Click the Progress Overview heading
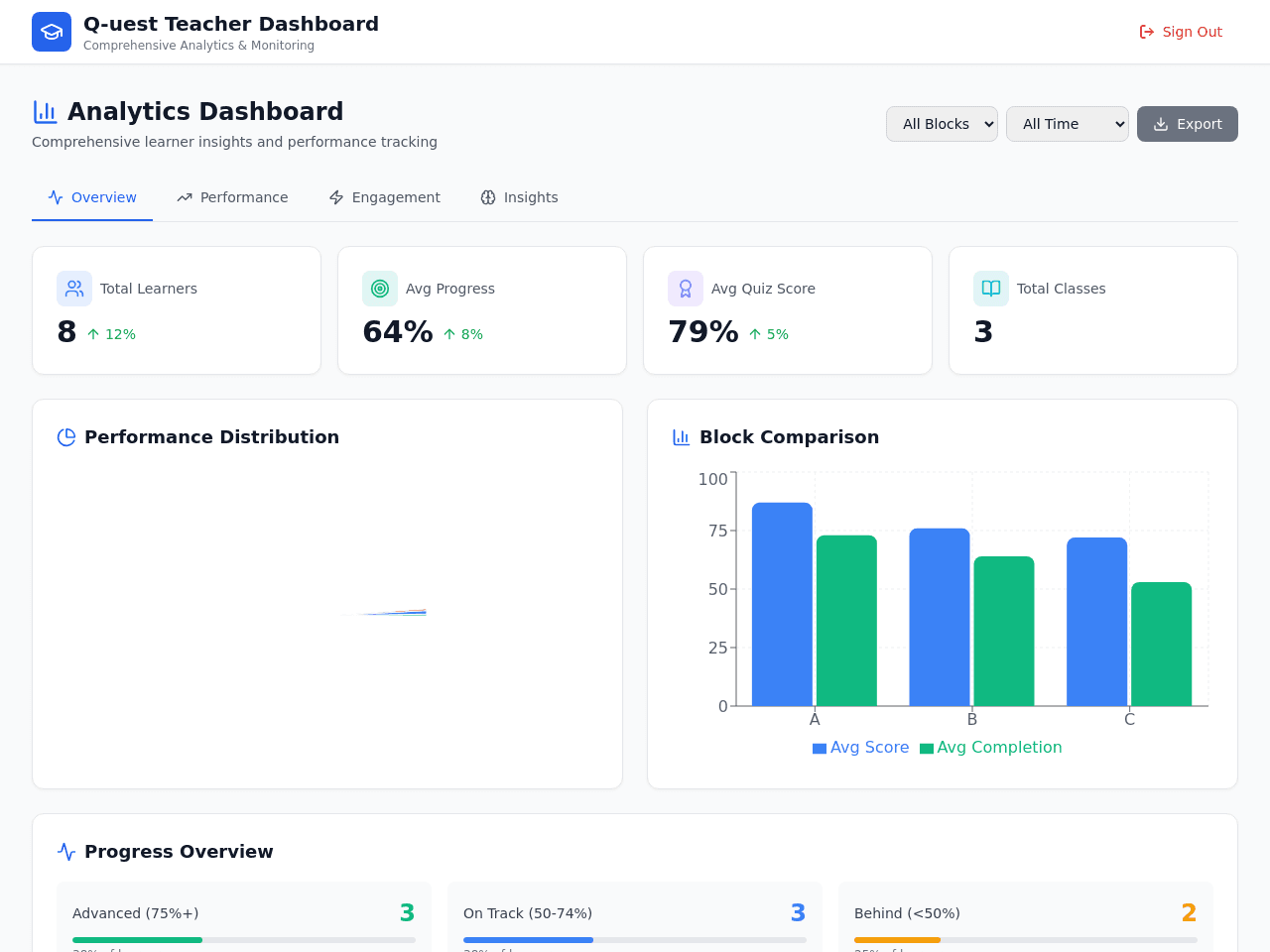The width and height of the screenshot is (1270, 952). pos(179,852)
